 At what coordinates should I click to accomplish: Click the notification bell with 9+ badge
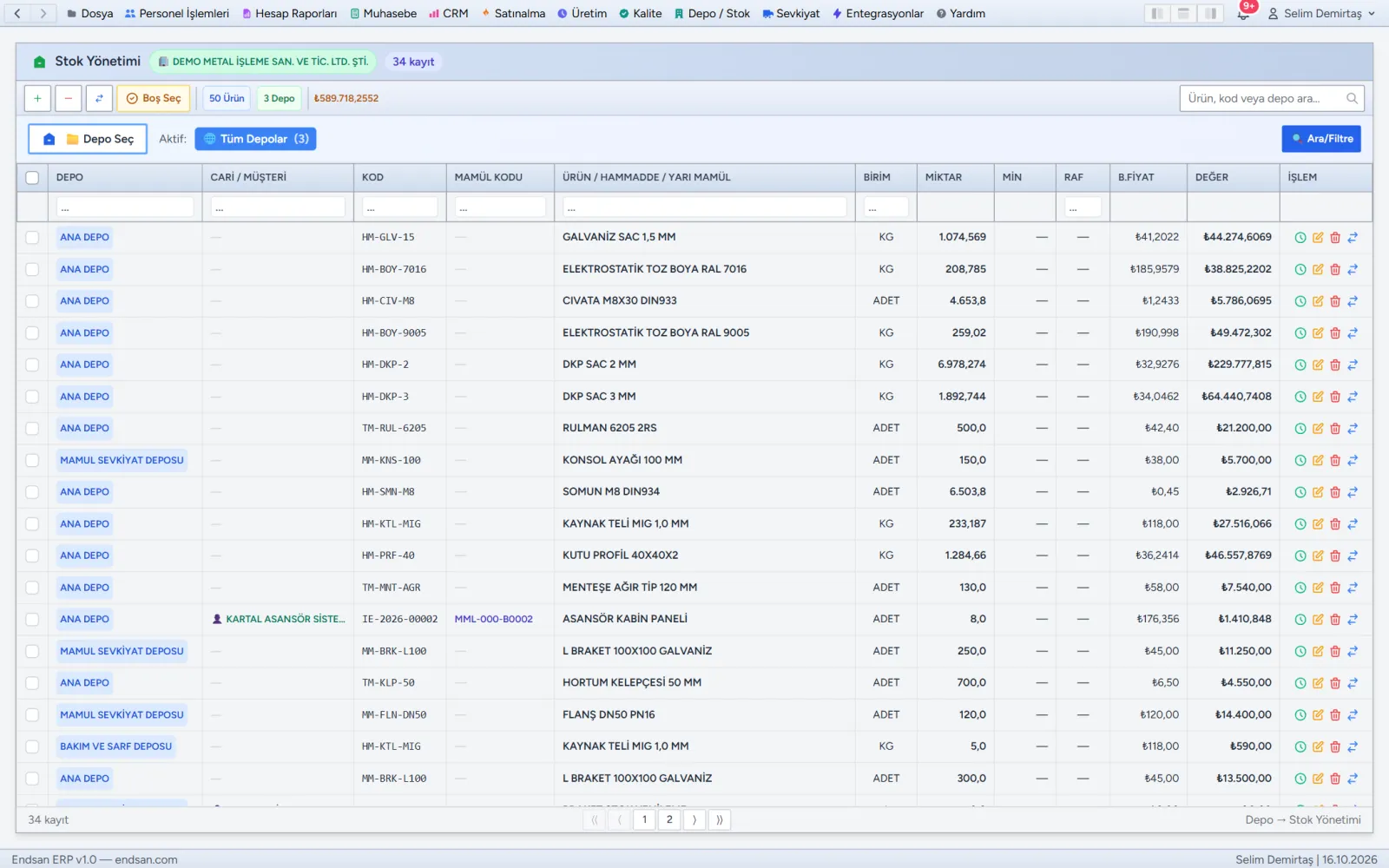pyautogui.click(x=1244, y=13)
